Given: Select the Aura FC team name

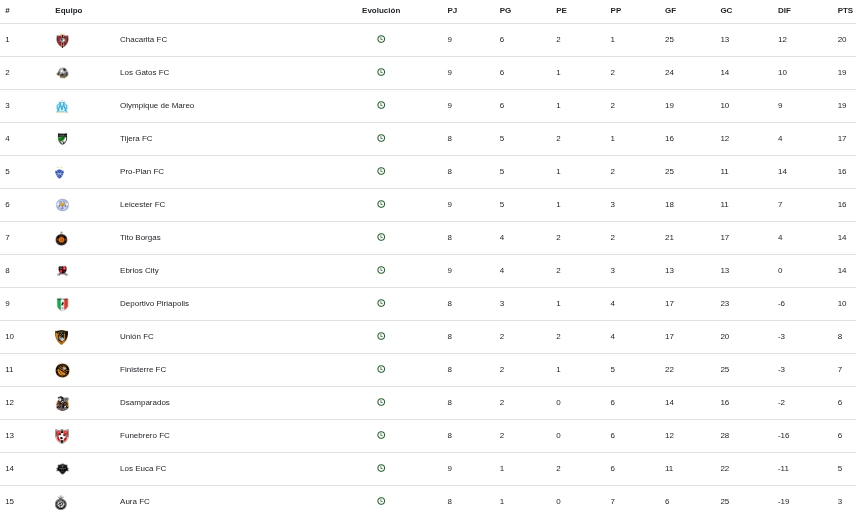Looking at the screenshot, I should pyautogui.click(x=134, y=502).
